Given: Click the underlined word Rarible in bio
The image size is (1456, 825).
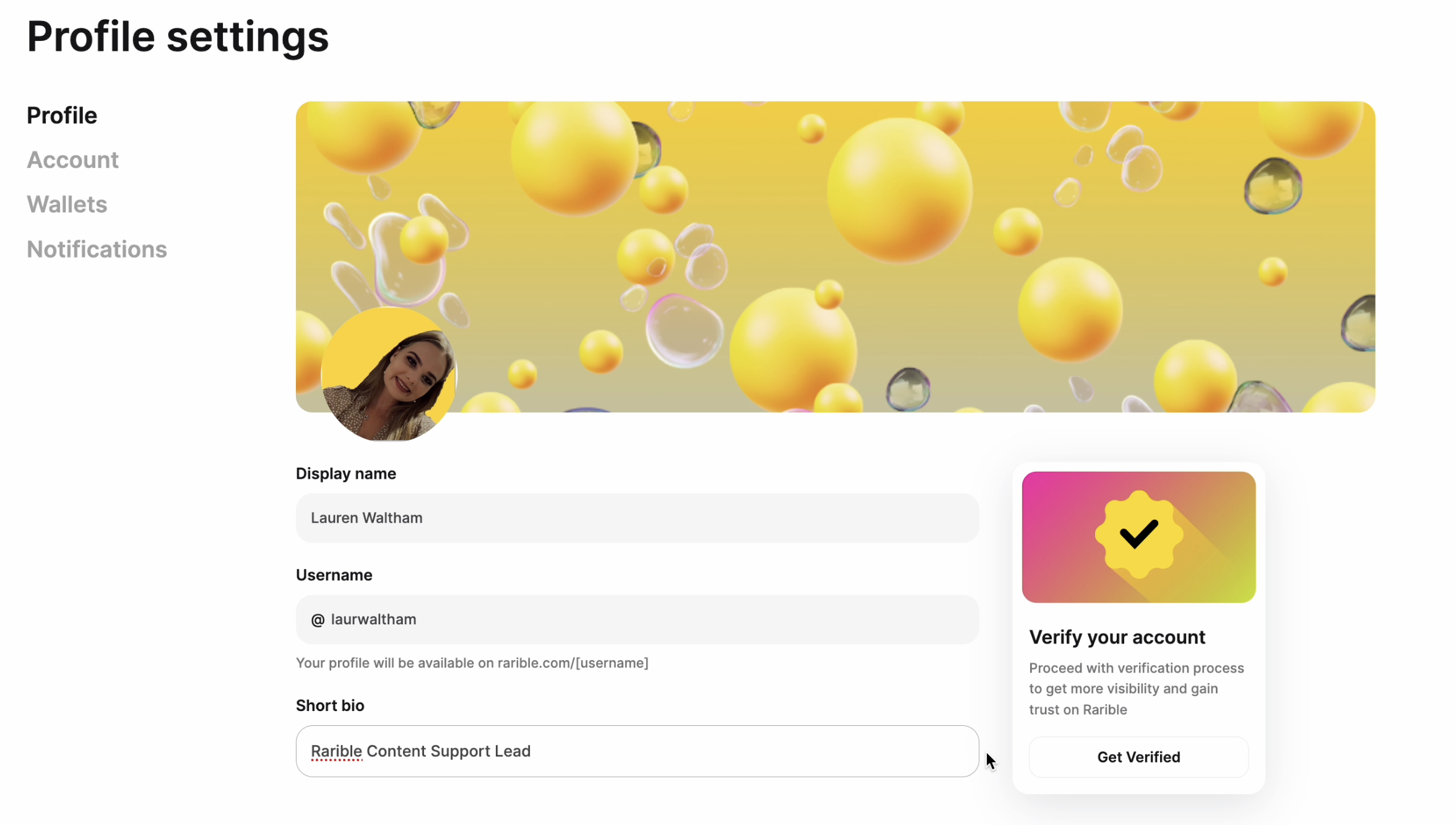Looking at the screenshot, I should pyautogui.click(x=336, y=751).
